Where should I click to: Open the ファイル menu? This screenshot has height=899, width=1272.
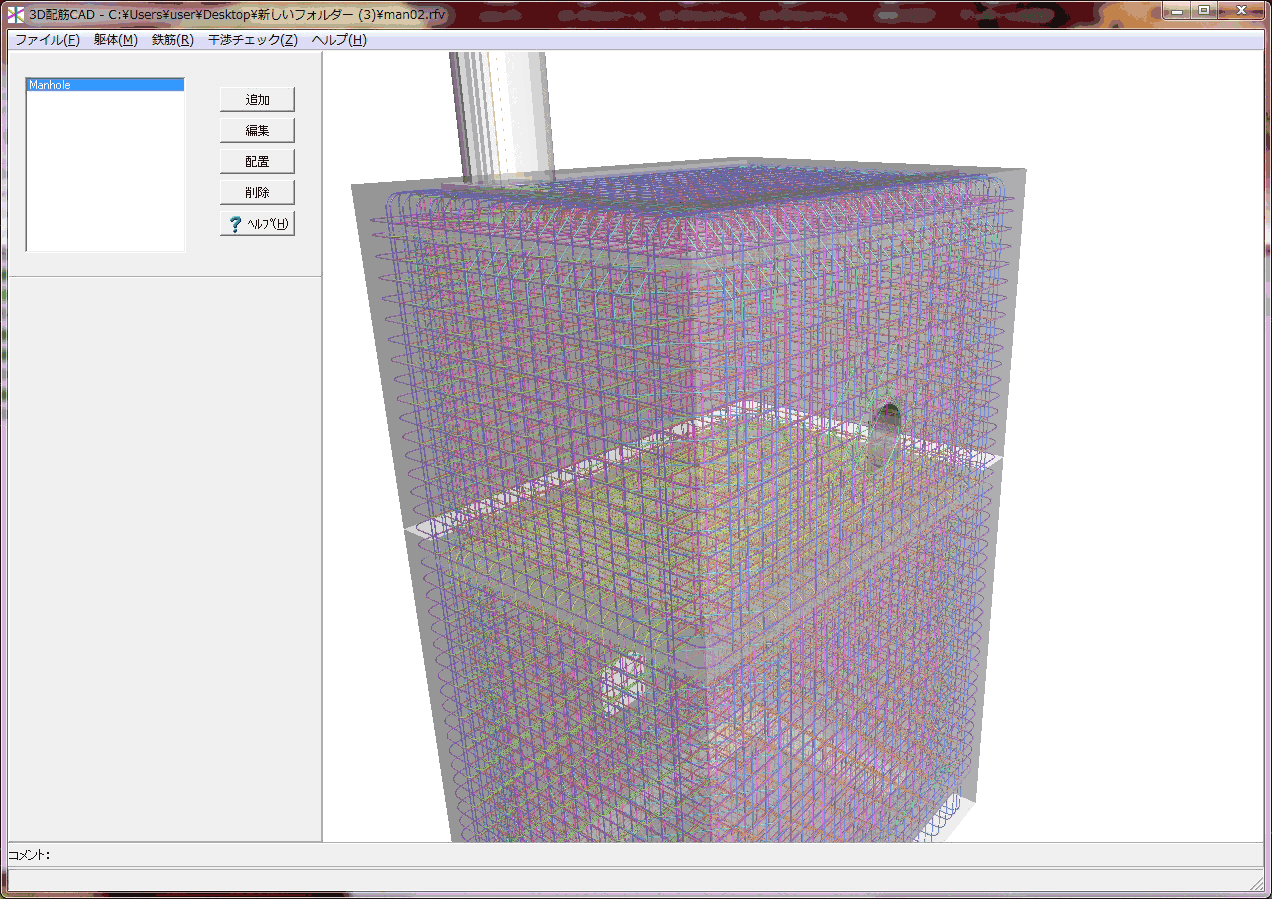pos(47,40)
